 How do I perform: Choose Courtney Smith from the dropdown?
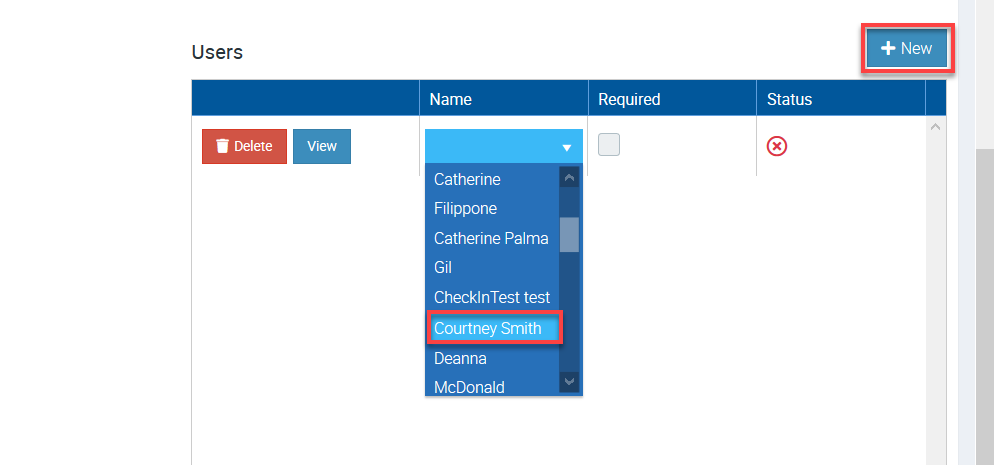click(x=488, y=328)
